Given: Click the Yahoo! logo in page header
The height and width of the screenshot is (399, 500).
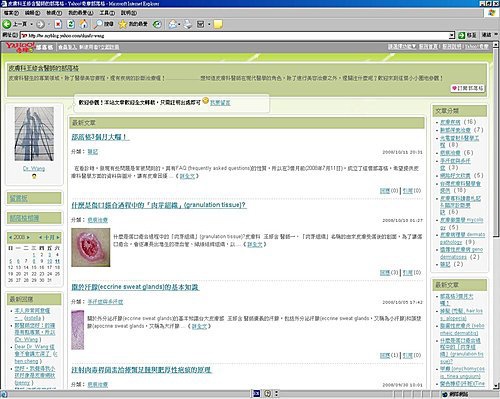Looking at the screenshot, I should pos(20,47).
